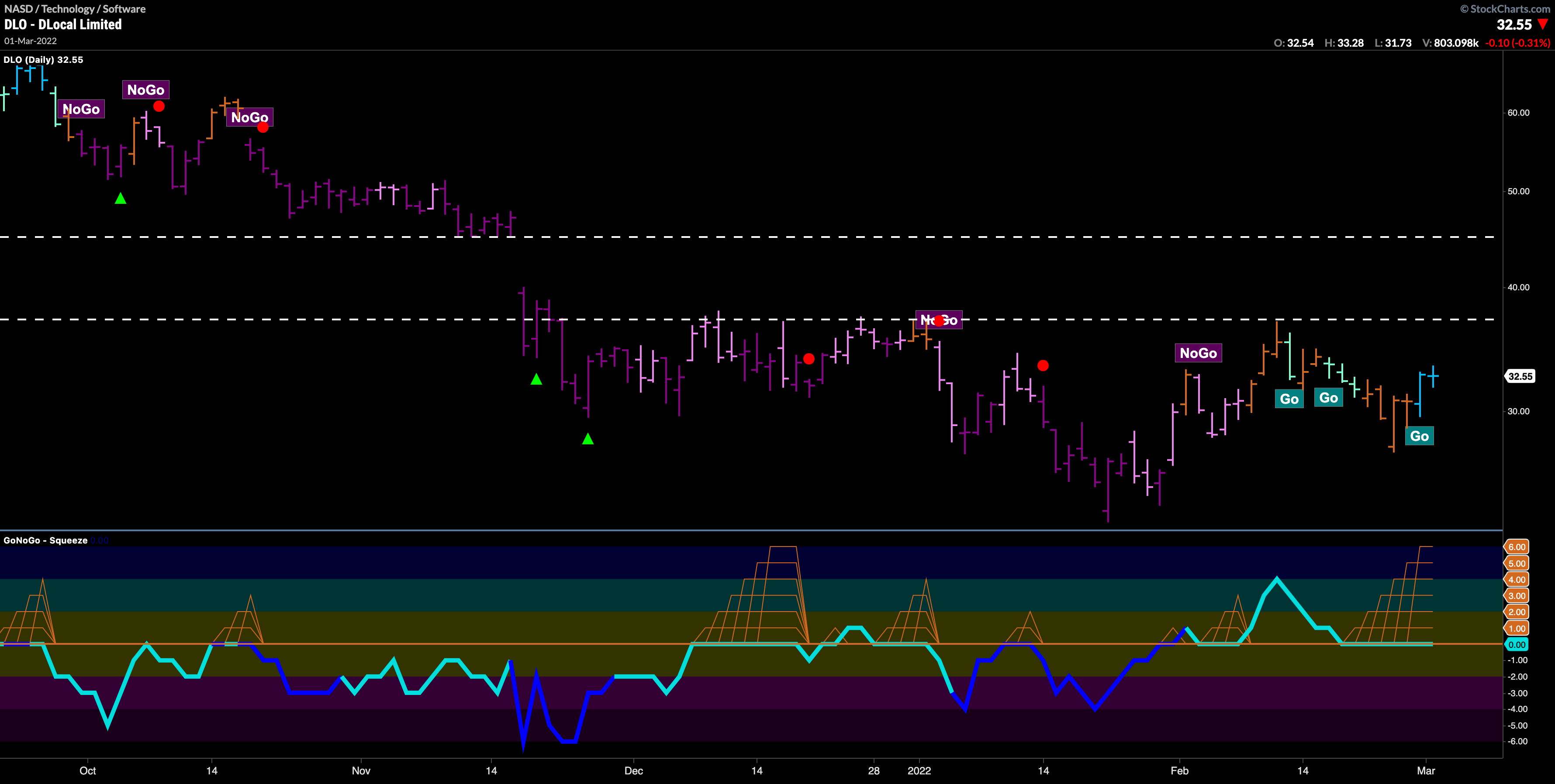Viewport: 1555px width, 784px height.
Task: Click the 30.00 price axis label
Action: [1518, 411]
